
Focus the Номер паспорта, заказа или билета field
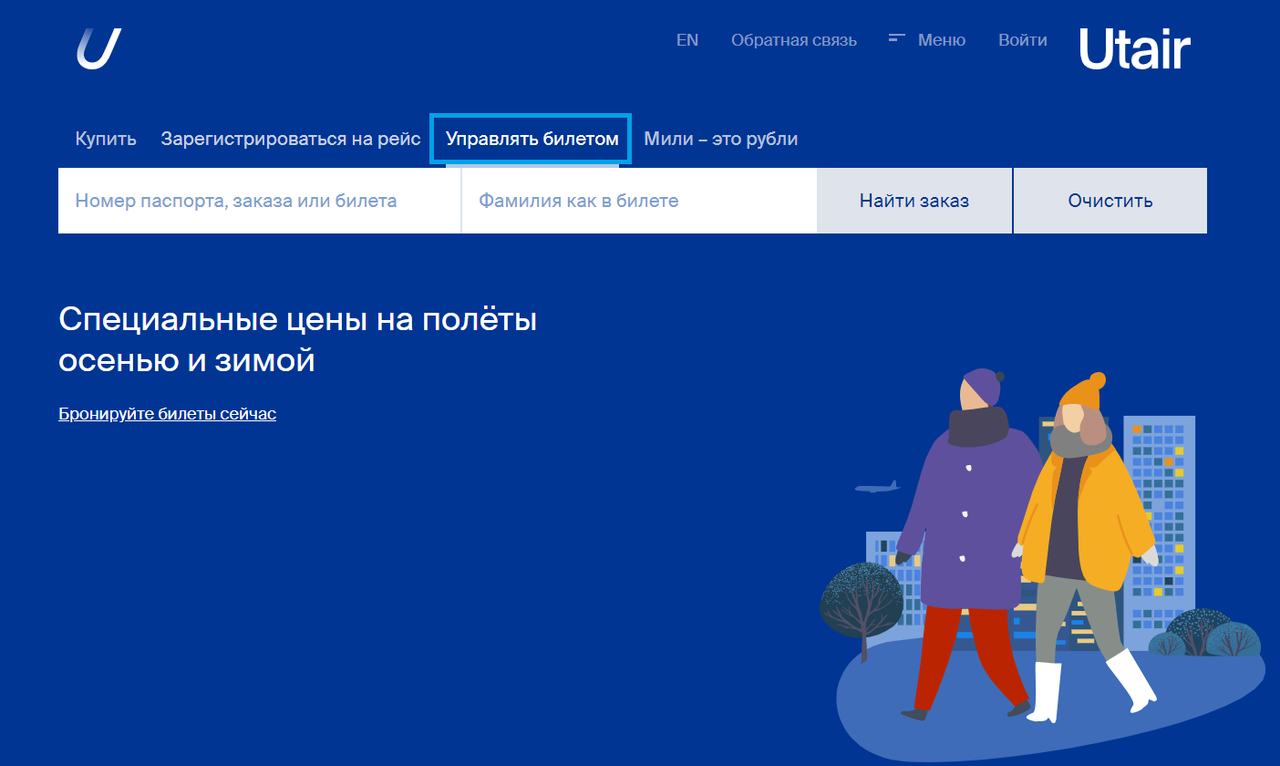(x=259, y=201)
